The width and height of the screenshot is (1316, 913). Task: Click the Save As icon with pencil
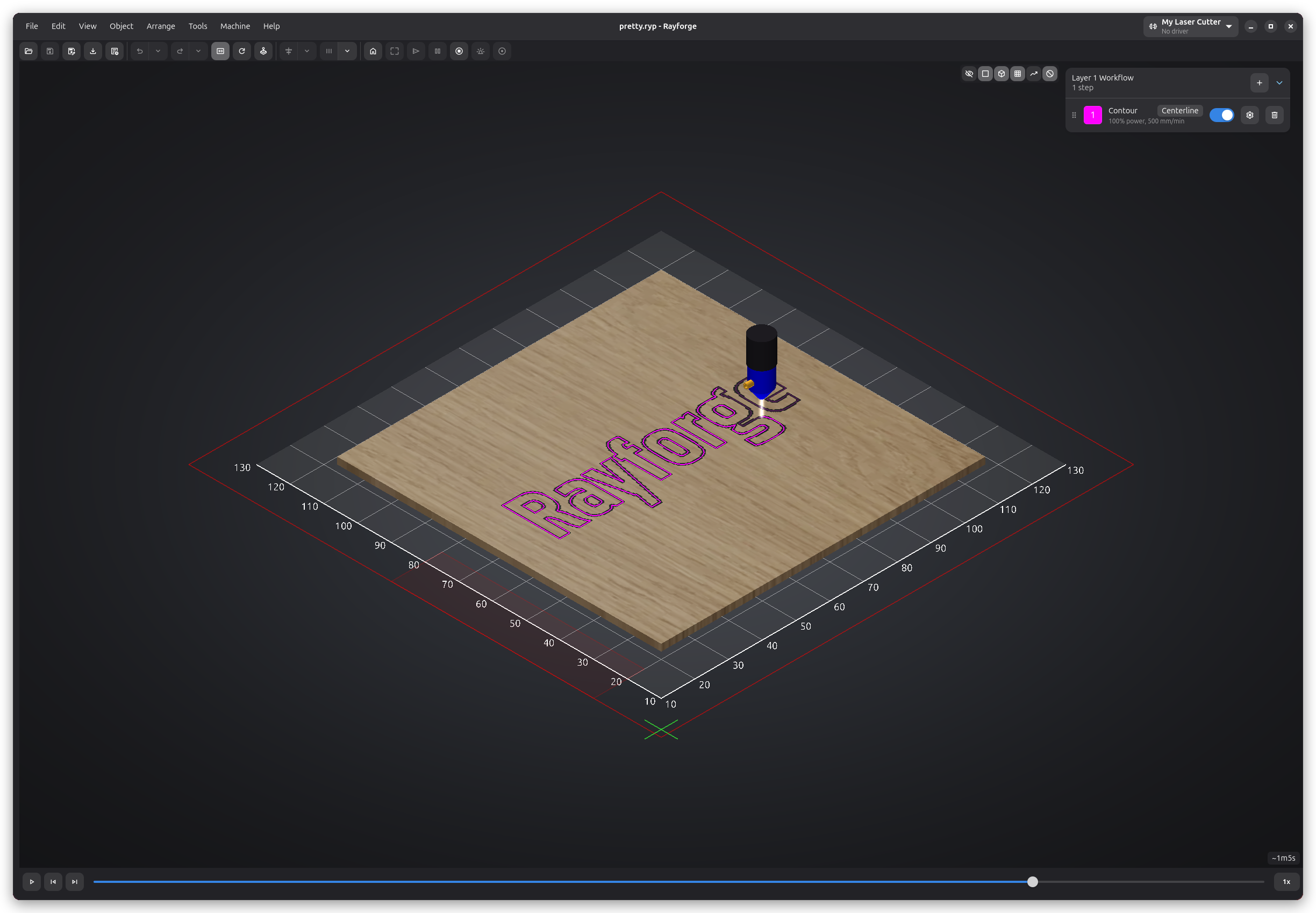pyautogui.click(x=71, y=51)
